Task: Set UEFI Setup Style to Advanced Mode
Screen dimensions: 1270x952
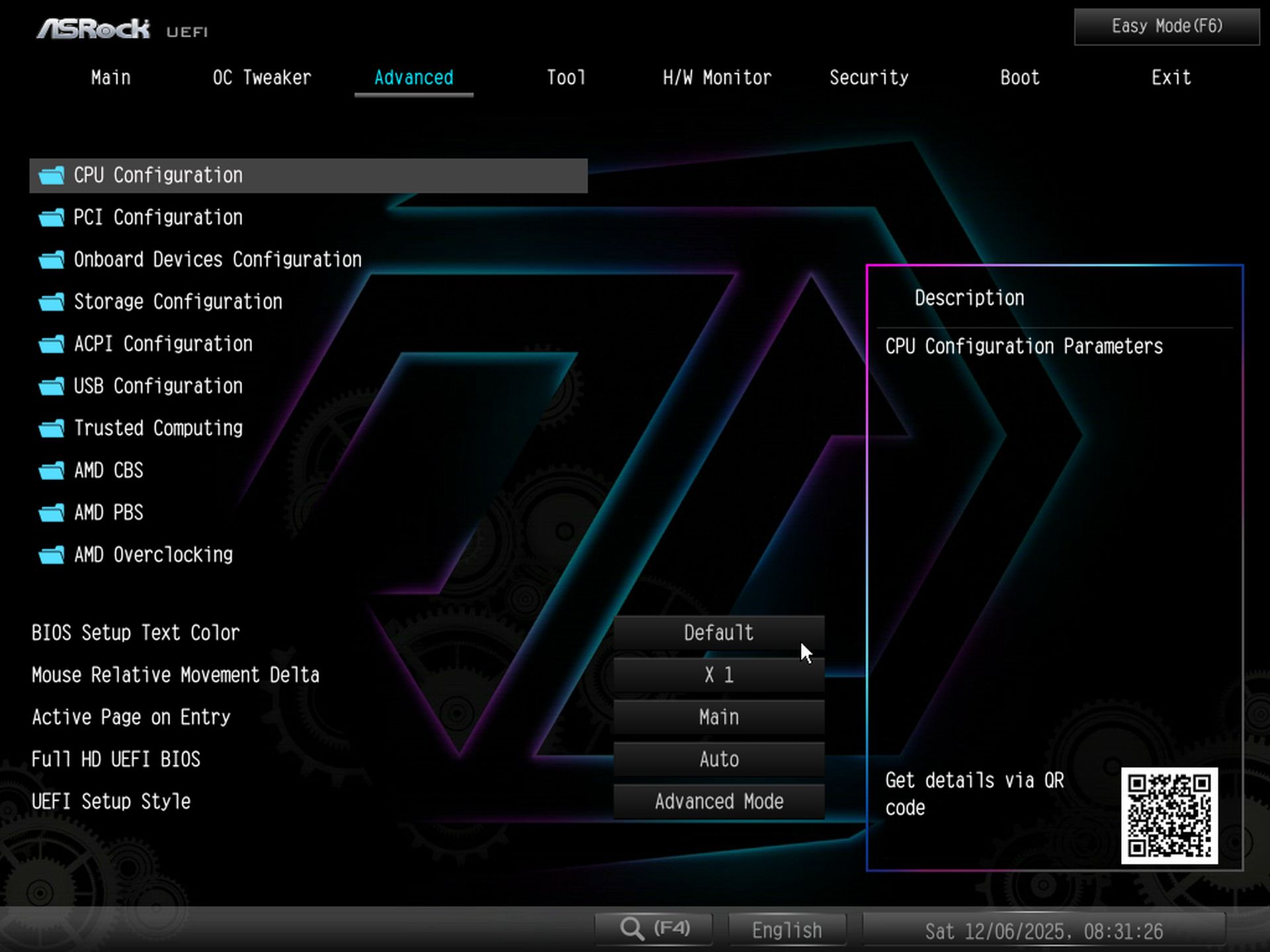Action: point(719,801)
